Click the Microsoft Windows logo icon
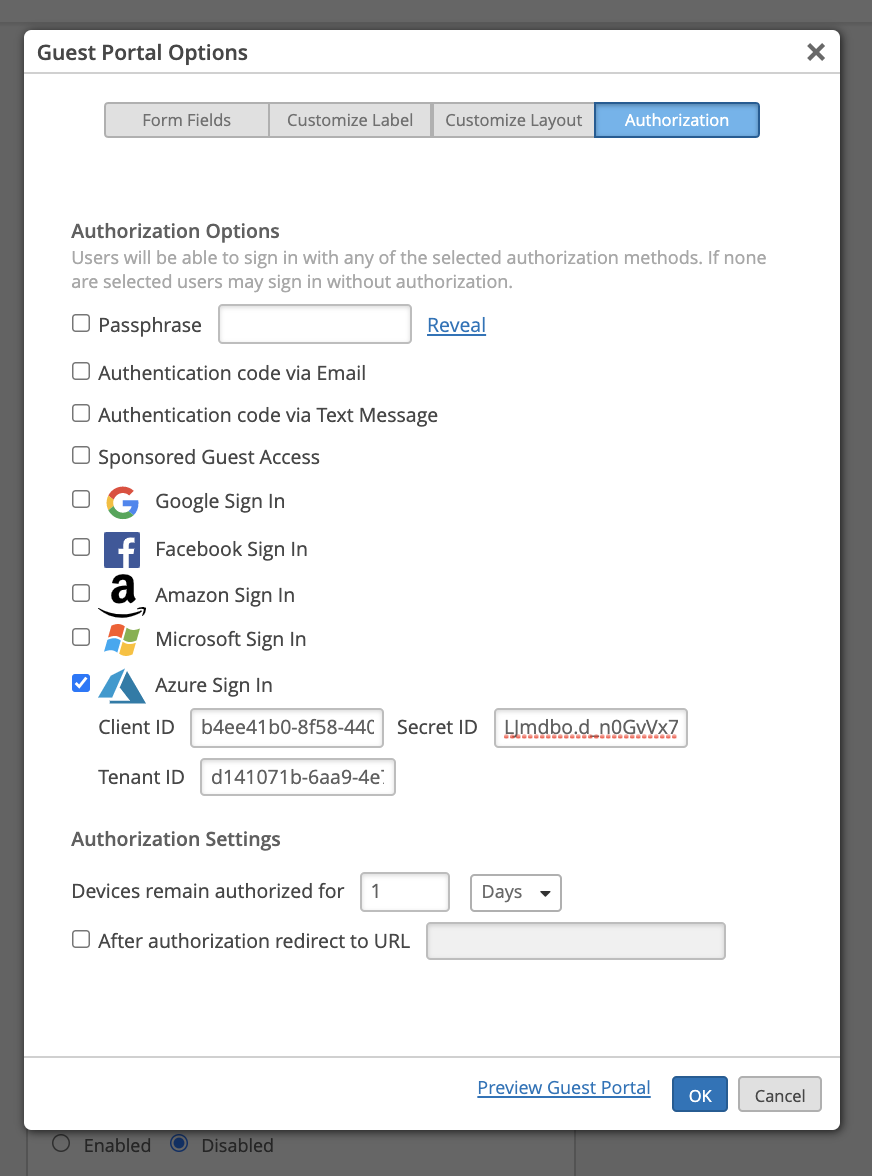Viewport: 872px width, 1176px height. [122, 640]
